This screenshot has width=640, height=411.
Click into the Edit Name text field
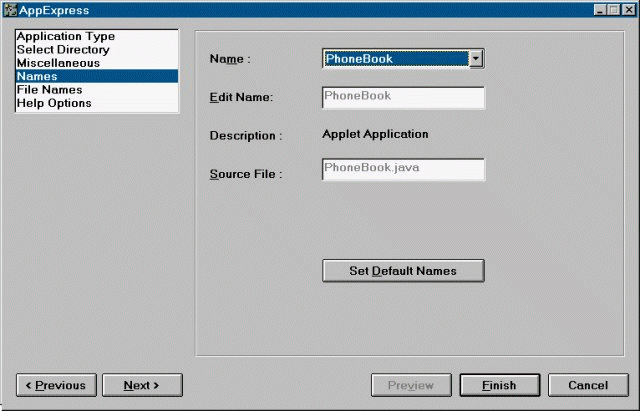coord(403,97)
